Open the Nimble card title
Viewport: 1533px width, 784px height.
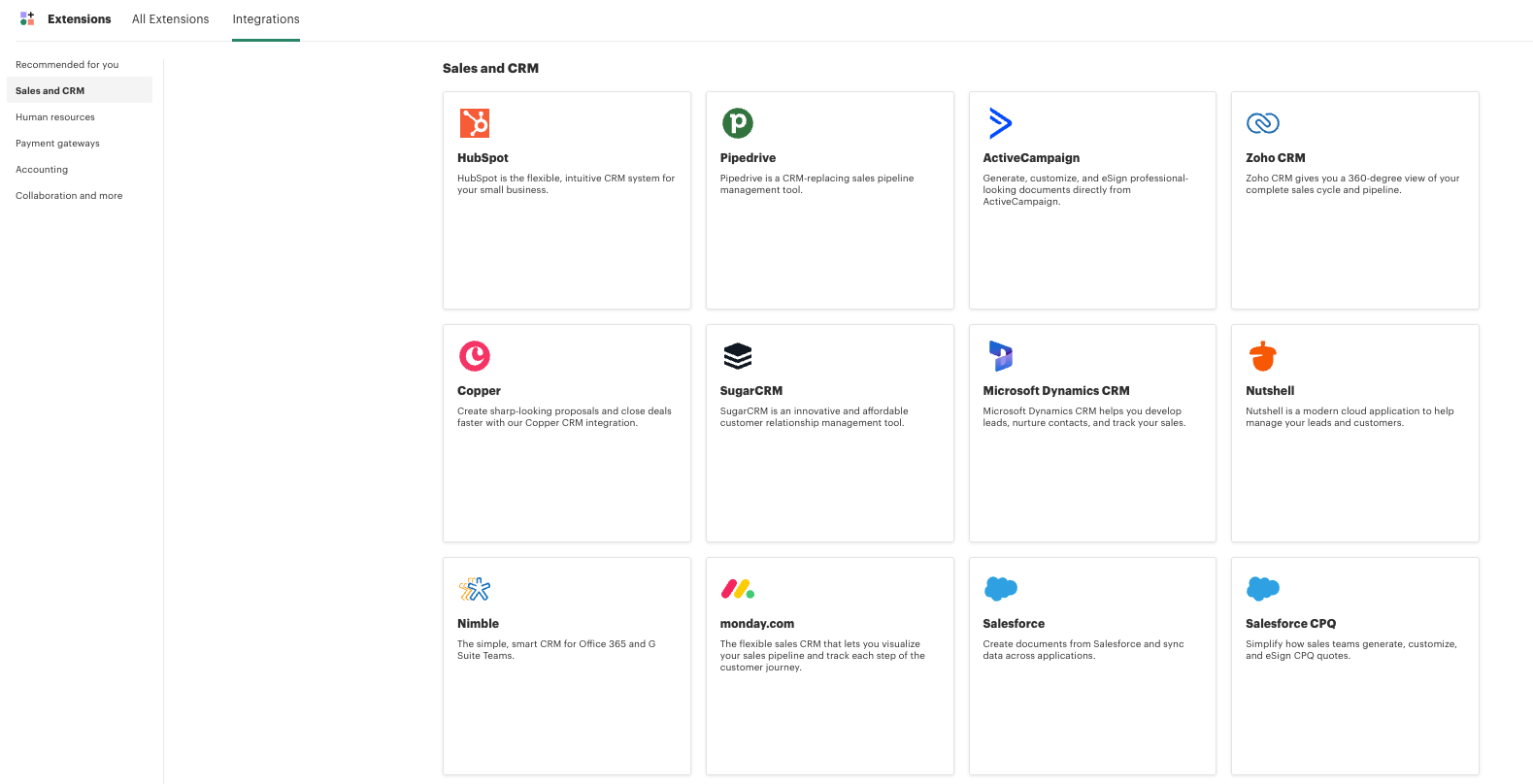tap(478, 624)
